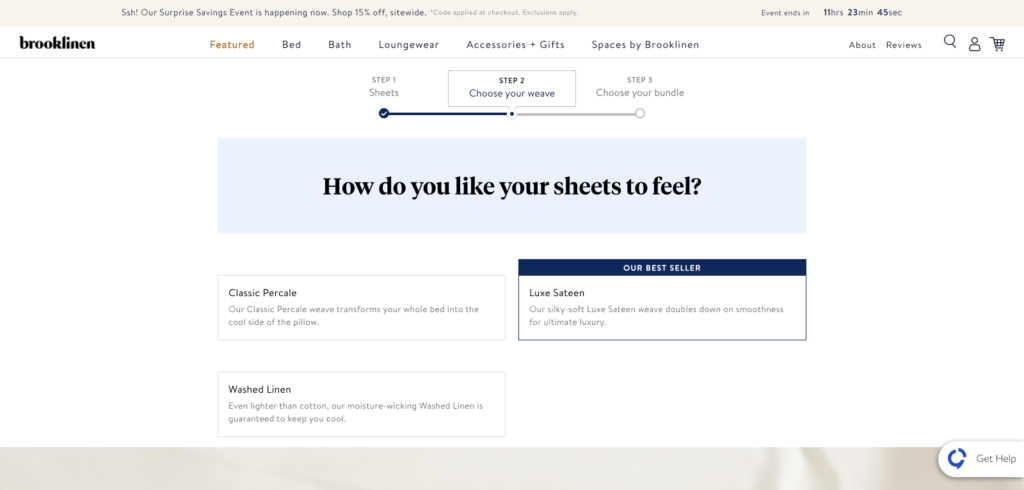1024x490 pixels.
Task: Click the 'How do you like your sheets to feel?' heading
Action: click(x=512, y=186)
